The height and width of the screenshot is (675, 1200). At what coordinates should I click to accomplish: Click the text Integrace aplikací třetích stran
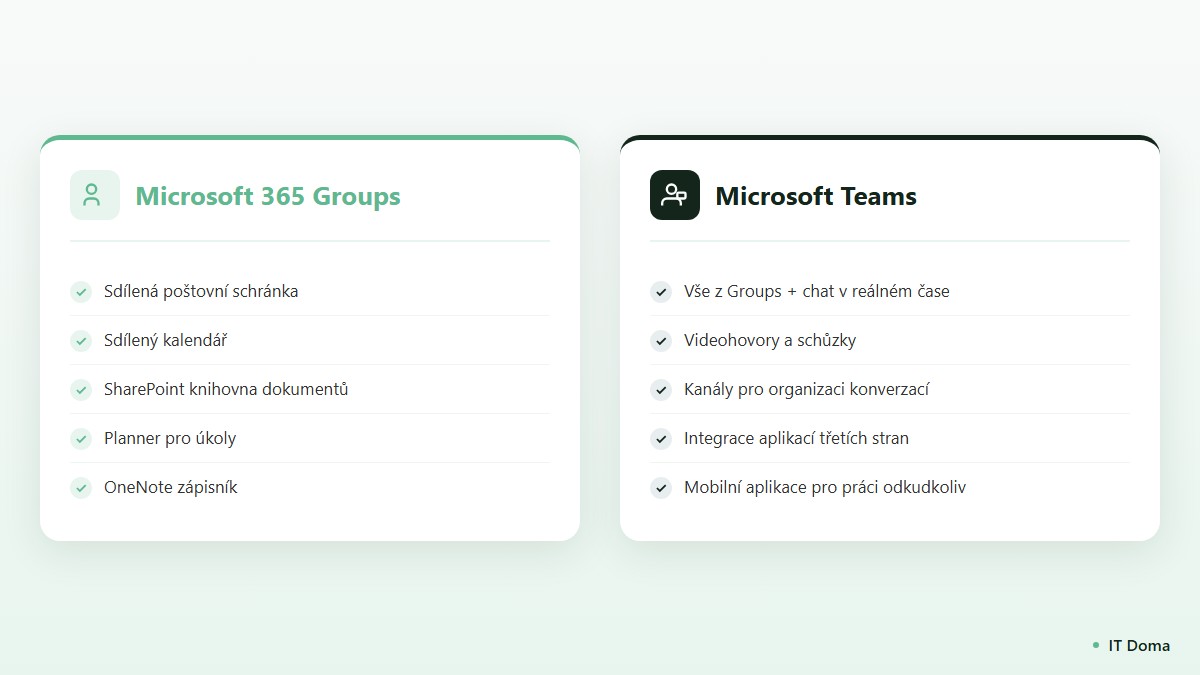[796, 439]
